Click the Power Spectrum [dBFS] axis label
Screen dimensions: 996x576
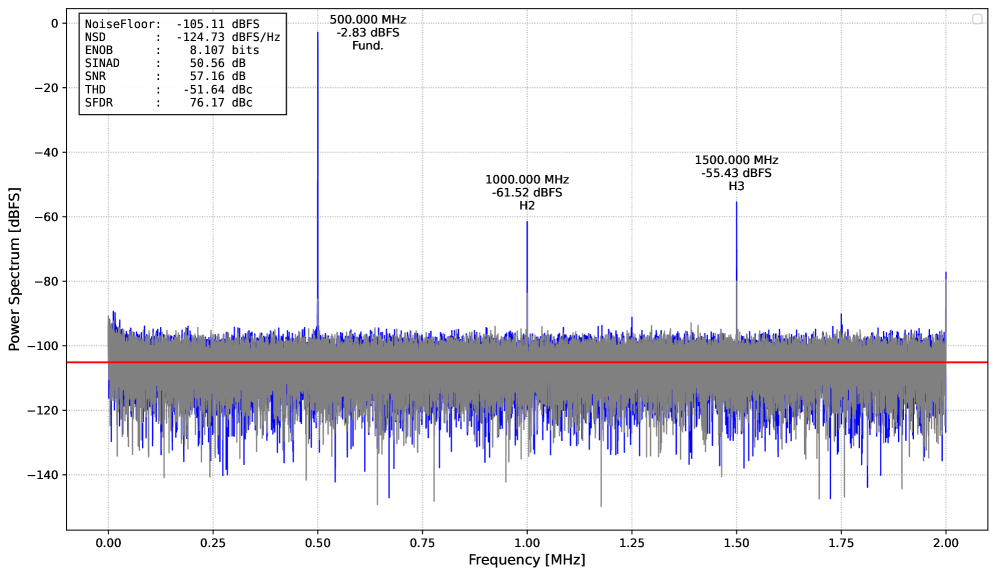[14, 269]
